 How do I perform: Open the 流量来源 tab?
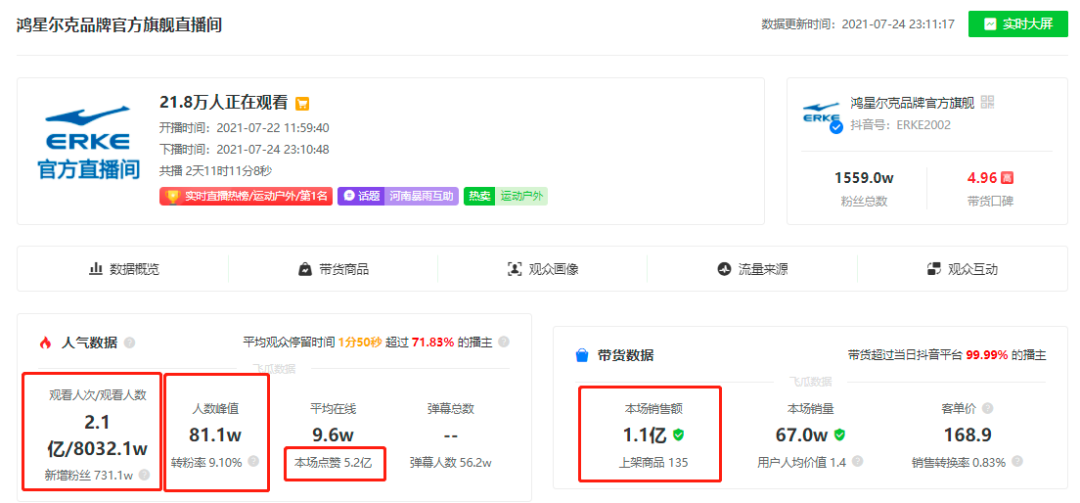pyautogui.click(x=752, y=269)
